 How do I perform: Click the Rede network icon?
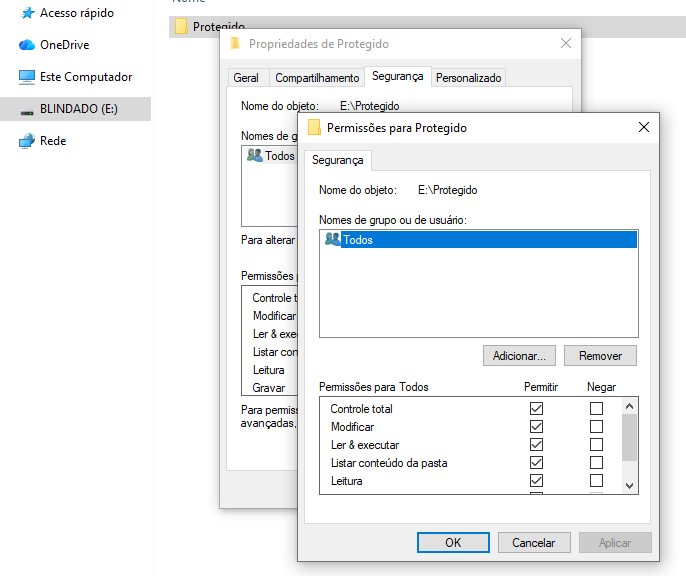click(27, 141)
